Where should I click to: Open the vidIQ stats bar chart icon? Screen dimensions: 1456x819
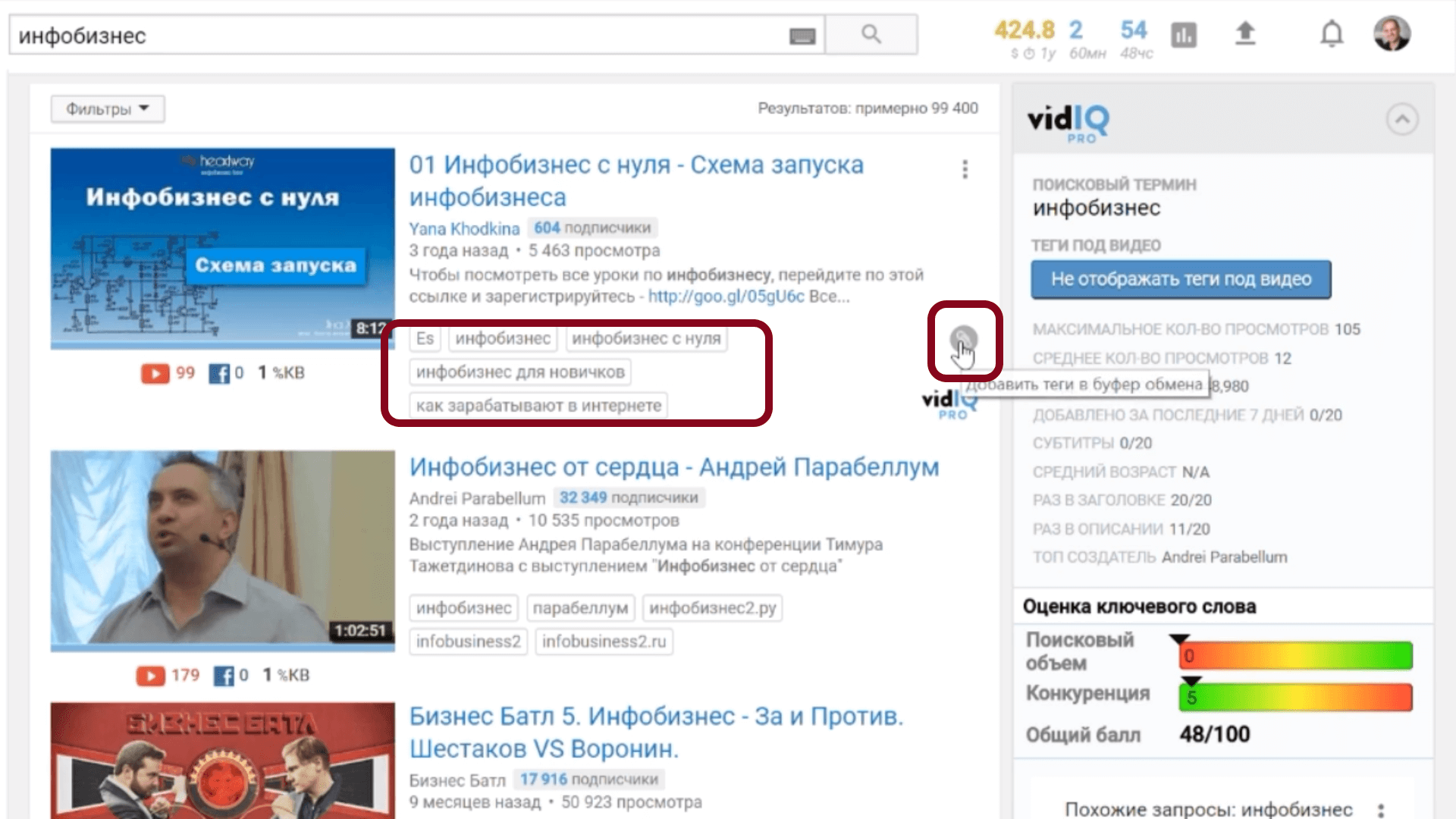pyautogui.click(x=1183, y=34)
